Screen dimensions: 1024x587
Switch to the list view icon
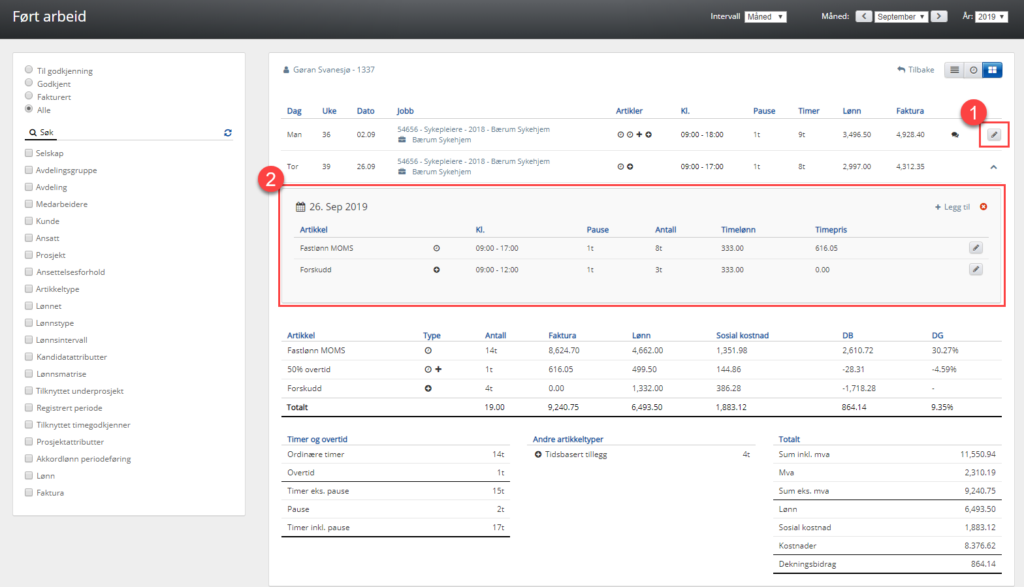954,70
